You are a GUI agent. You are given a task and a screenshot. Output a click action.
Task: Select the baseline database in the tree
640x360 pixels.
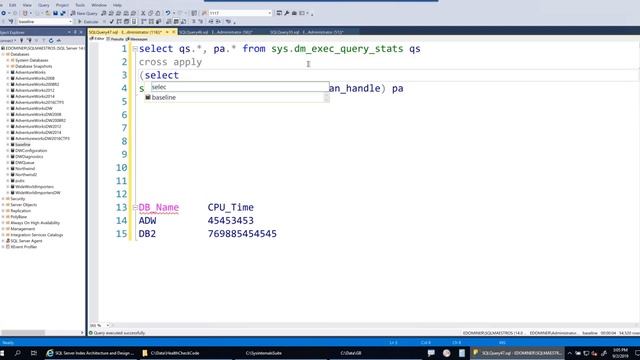[23, 144]
